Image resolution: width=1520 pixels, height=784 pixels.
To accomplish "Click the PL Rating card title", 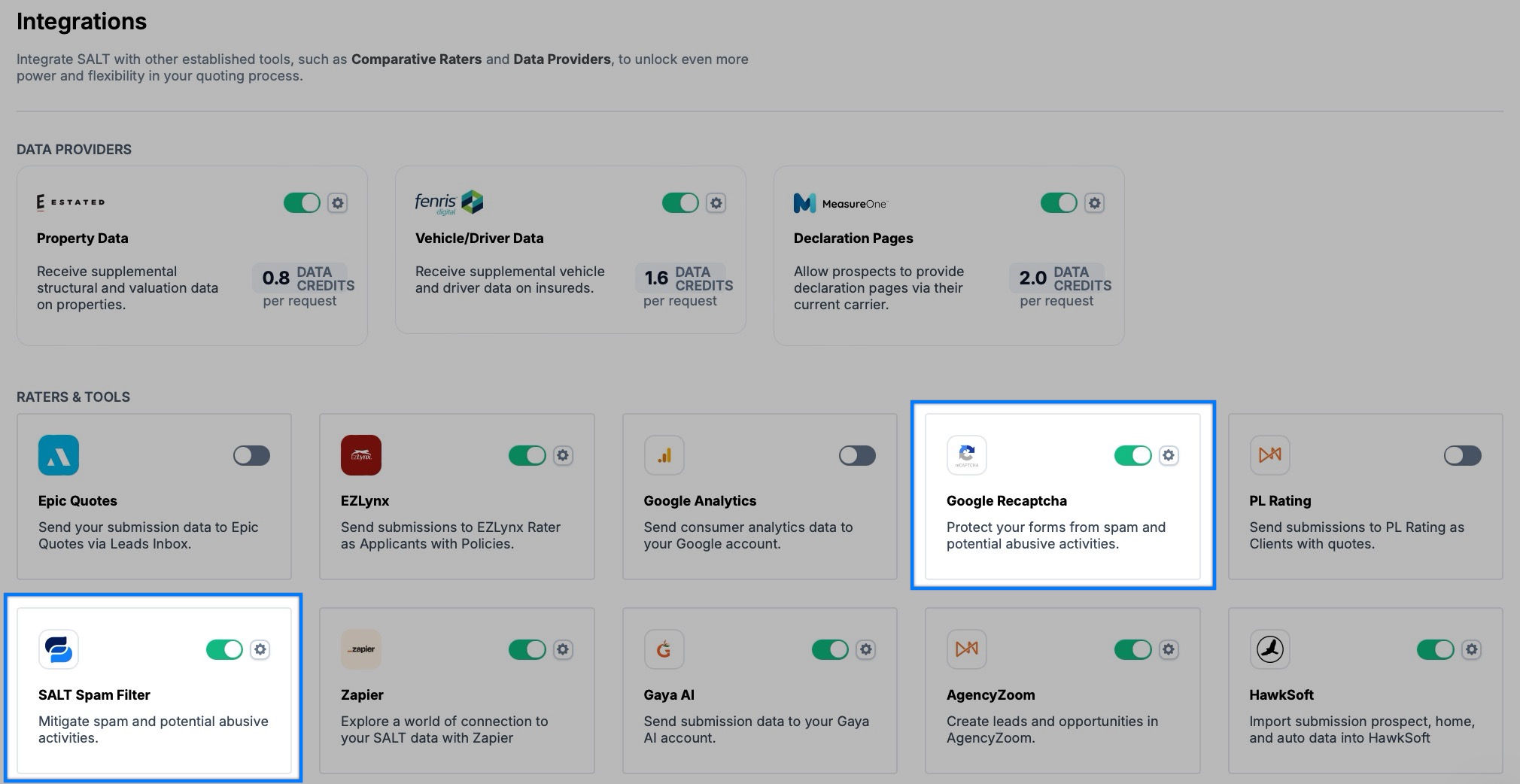I will (x=1280, y=500).
